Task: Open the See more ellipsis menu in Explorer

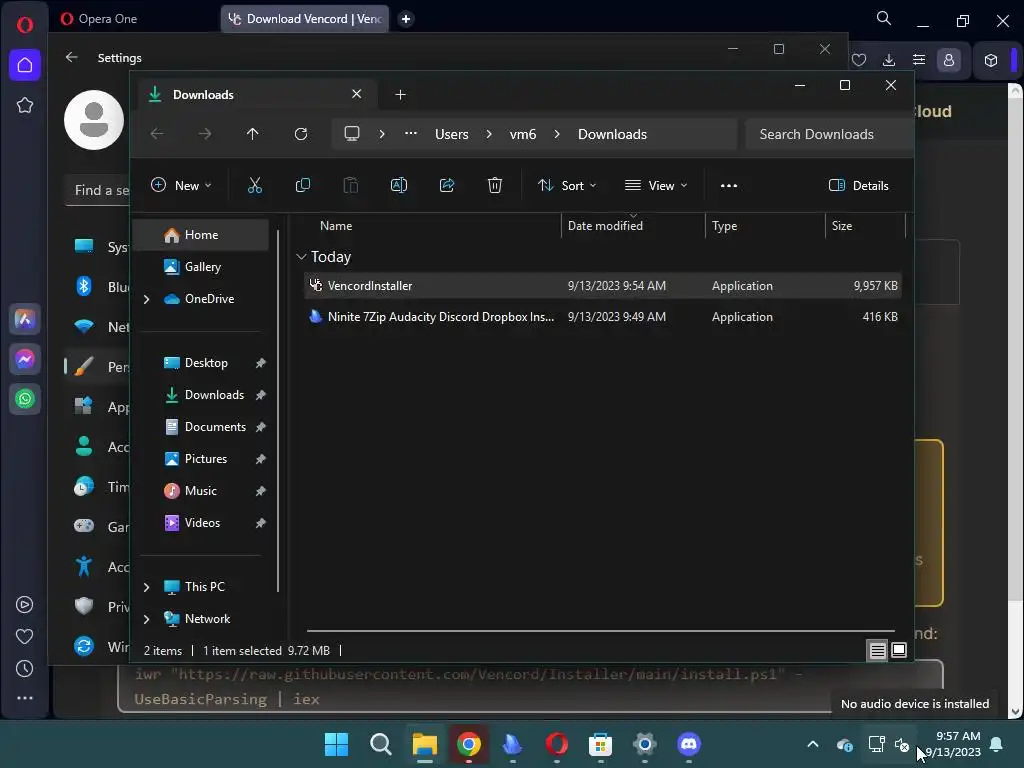Action: (729, 185)
